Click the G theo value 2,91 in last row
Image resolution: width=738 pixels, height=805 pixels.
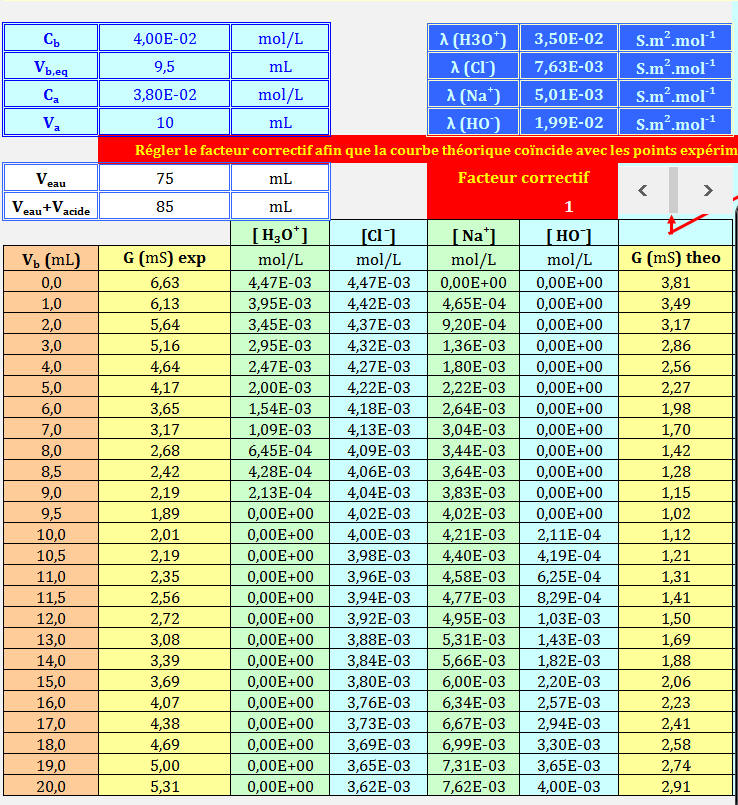click(675, 786)
